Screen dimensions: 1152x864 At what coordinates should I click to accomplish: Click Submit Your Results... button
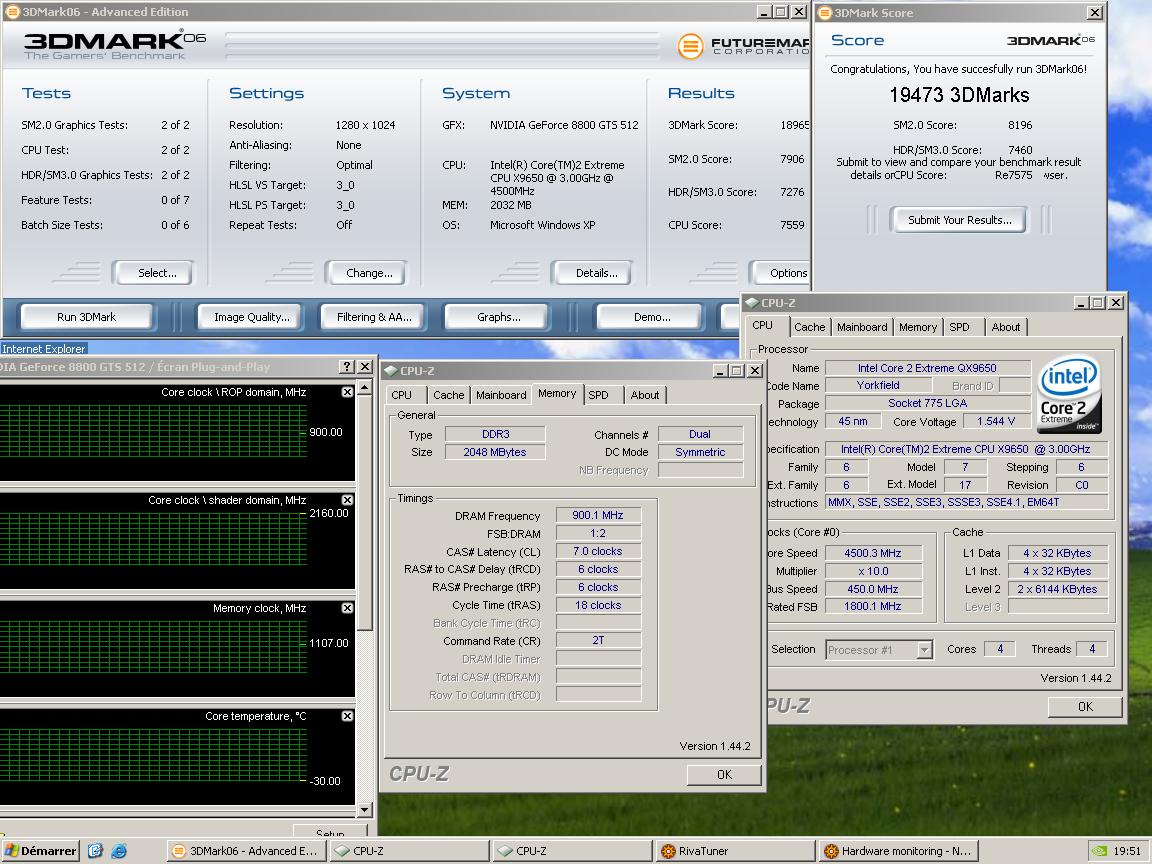(x=959, y=220)
